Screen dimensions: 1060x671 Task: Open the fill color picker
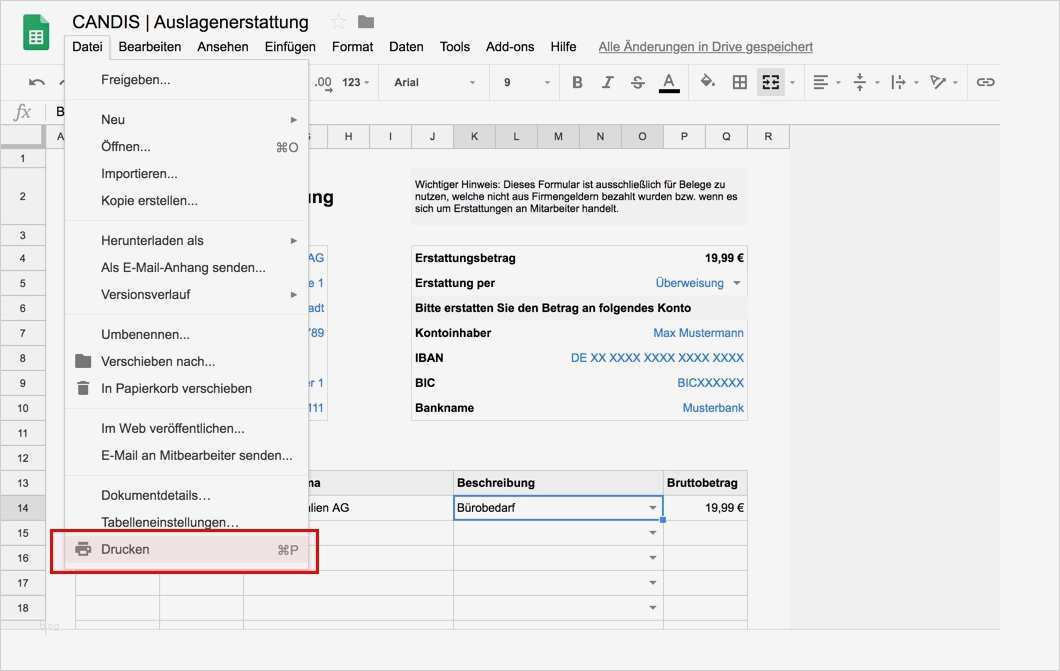point(707,82)
